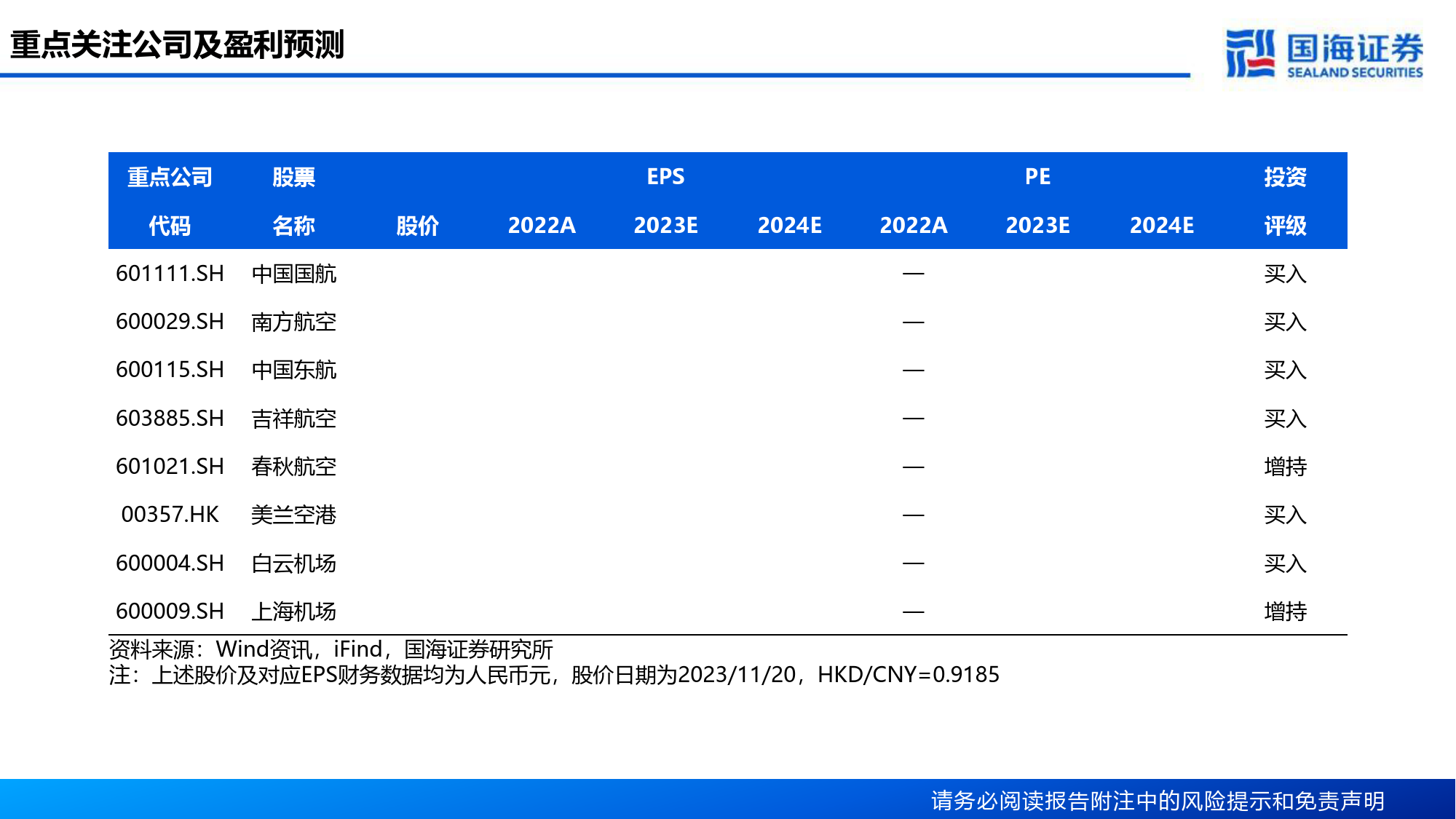This screenshot has width=1456, height=819.
Task: Click the 买入 rating for 中国东航
Action: pos(1286,370)
